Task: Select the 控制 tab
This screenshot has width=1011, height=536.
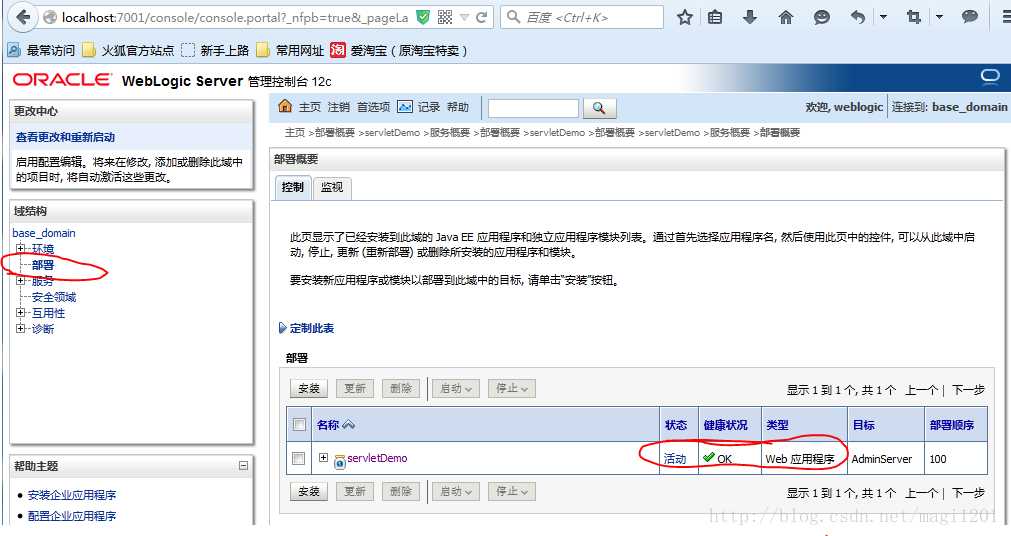Action: [x=292, y=187]
